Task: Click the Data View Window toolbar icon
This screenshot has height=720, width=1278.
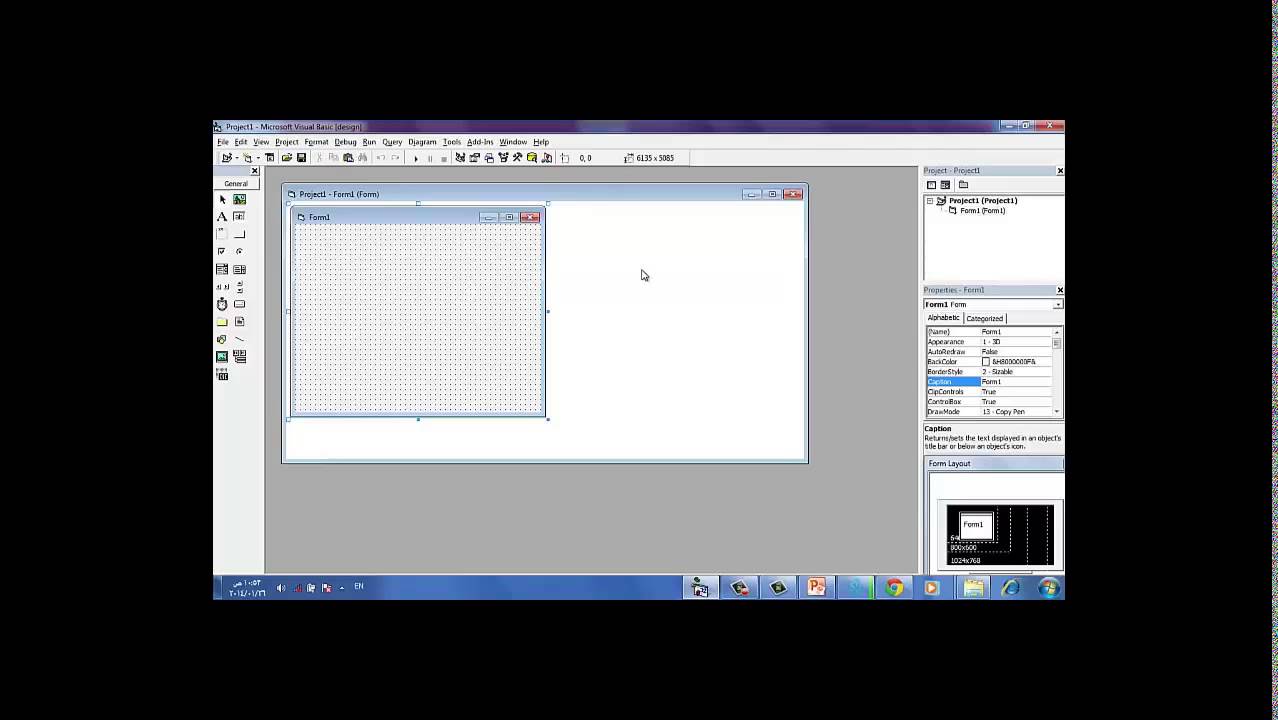Action: [532, 158]
